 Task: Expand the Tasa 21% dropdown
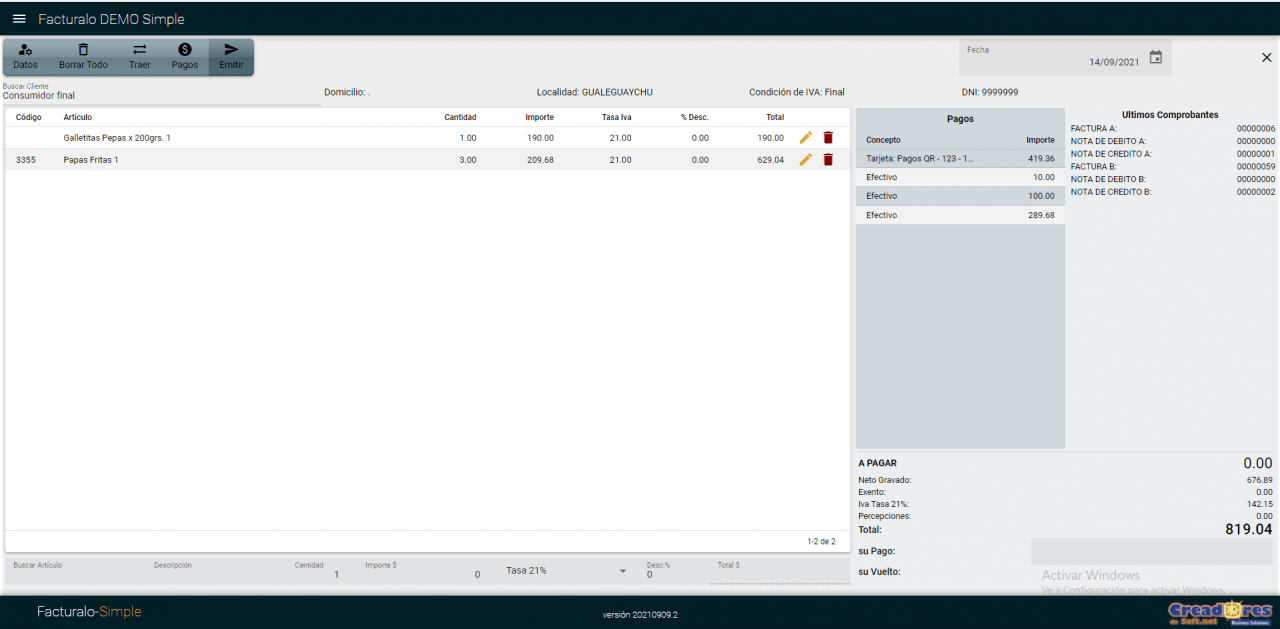click(622, 571)
